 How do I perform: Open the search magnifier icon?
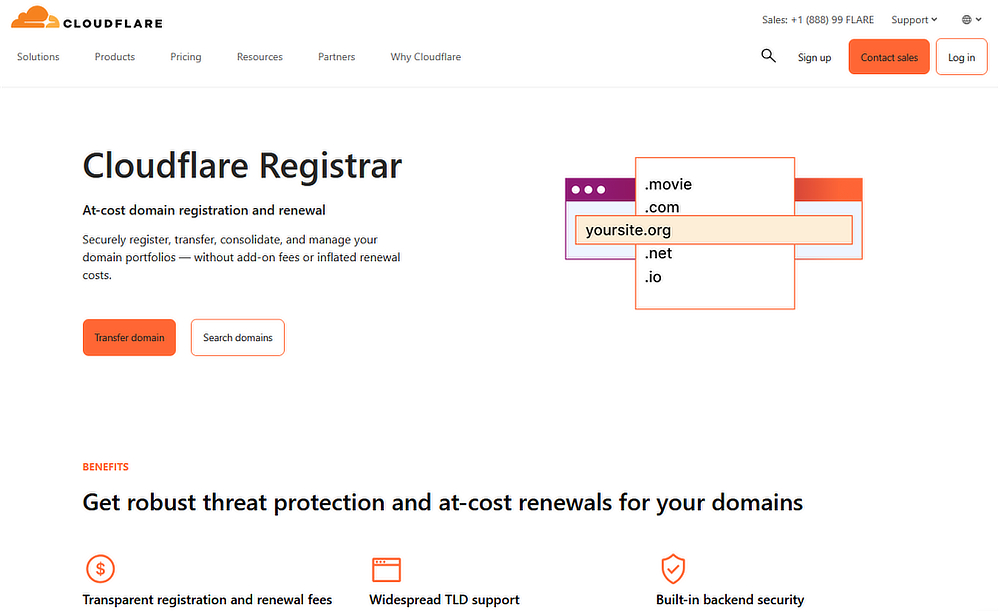click(768, 56)
